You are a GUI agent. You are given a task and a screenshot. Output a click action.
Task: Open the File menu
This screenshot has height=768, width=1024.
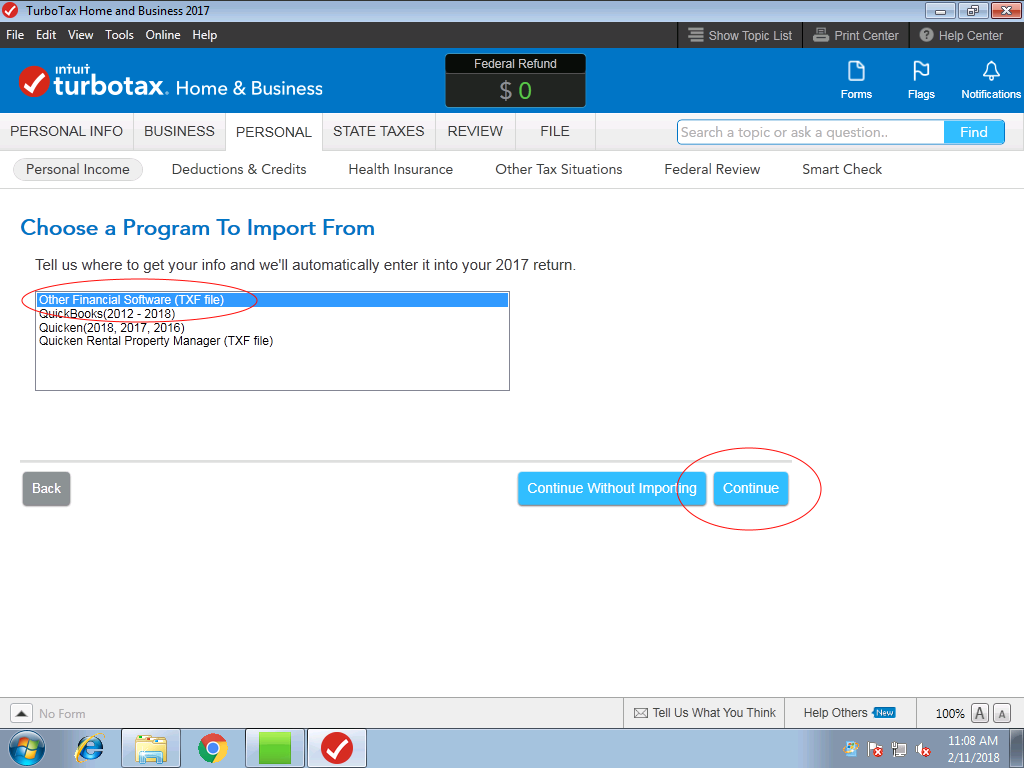[x=15, y=35]
